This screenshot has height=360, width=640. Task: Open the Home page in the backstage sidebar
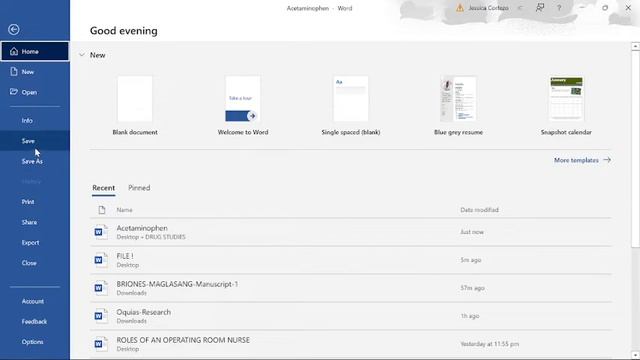click(x=35, y=51)
